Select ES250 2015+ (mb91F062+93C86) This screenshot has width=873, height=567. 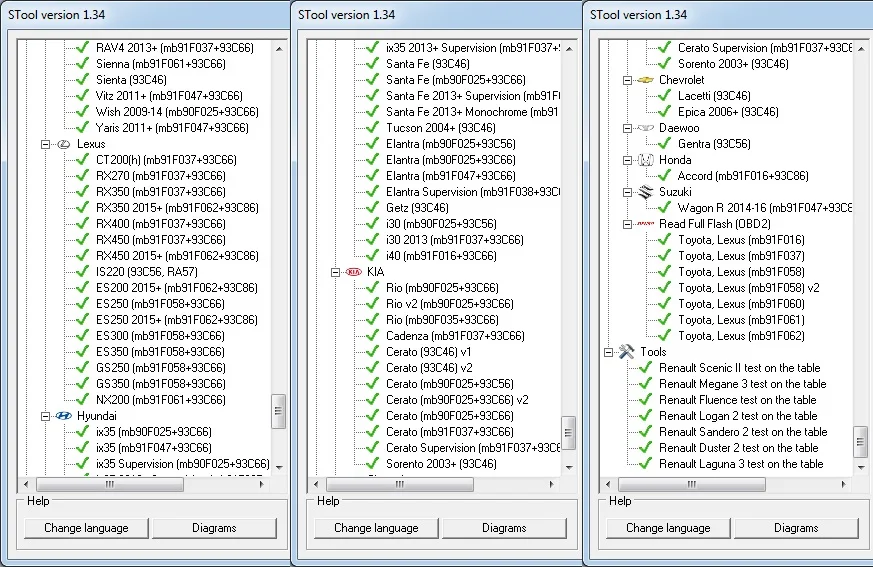[176, 320]
